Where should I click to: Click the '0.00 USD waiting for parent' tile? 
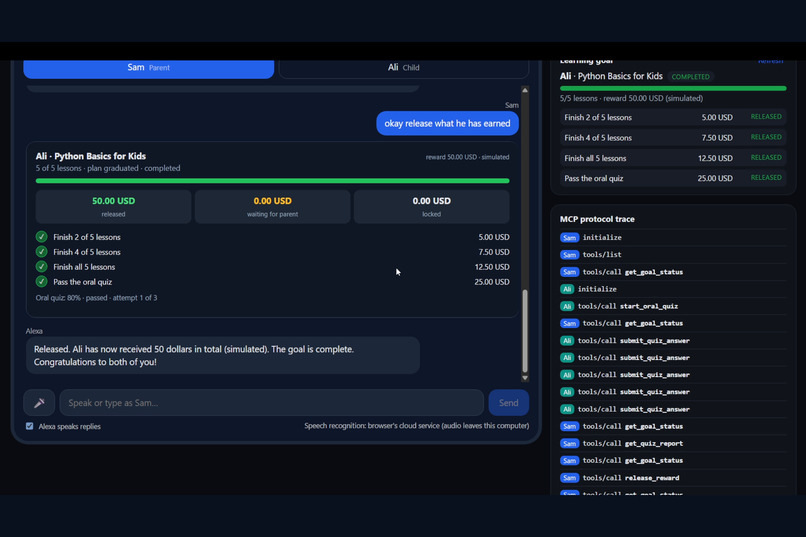tap(272, 207)
